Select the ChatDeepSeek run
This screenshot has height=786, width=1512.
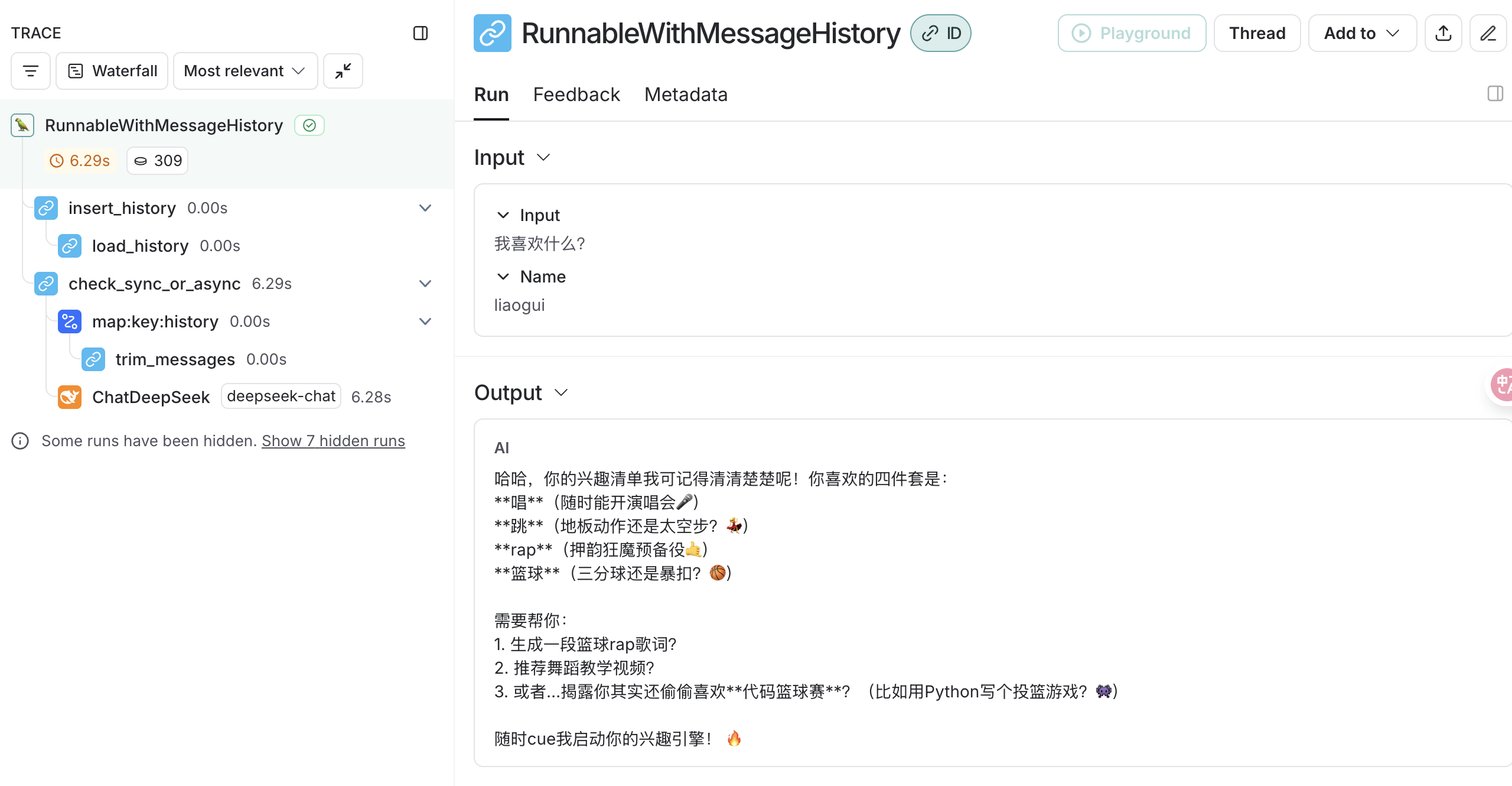click(x=151, y=397)
